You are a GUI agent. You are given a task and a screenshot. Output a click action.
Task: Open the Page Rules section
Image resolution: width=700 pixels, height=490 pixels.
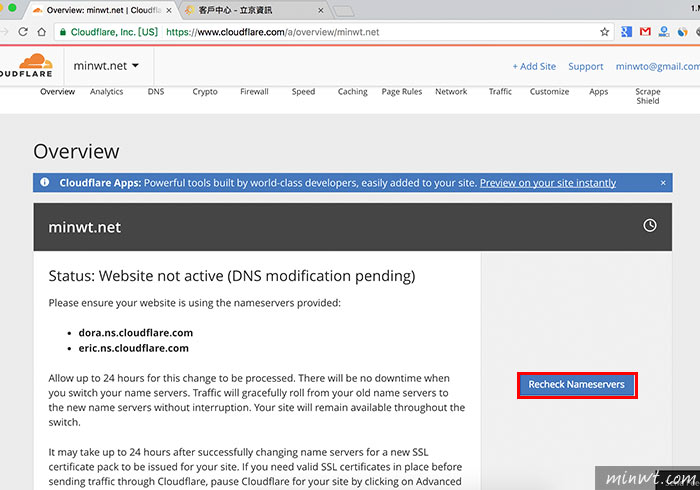[x=401, y=91]
